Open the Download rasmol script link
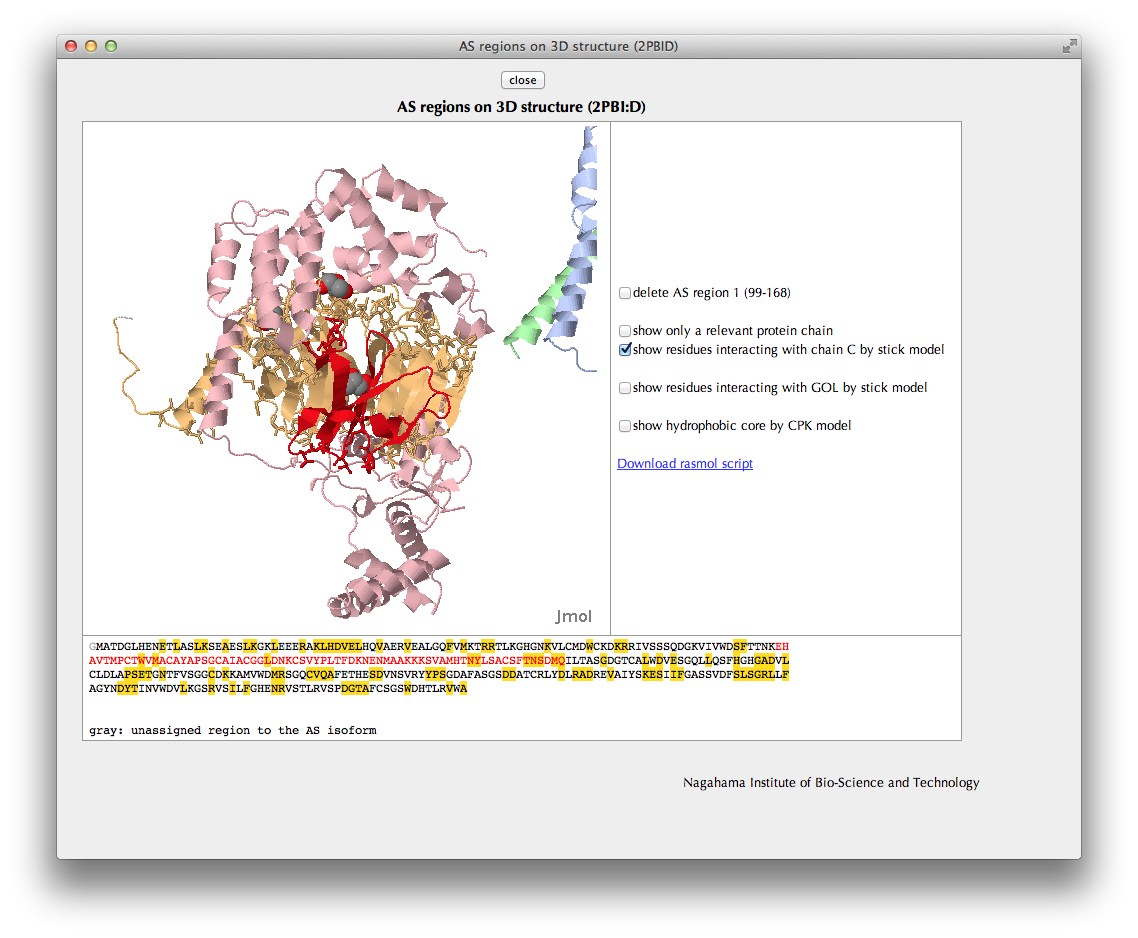The width and height of the screenshot is (1138, 938). point(684,464)
